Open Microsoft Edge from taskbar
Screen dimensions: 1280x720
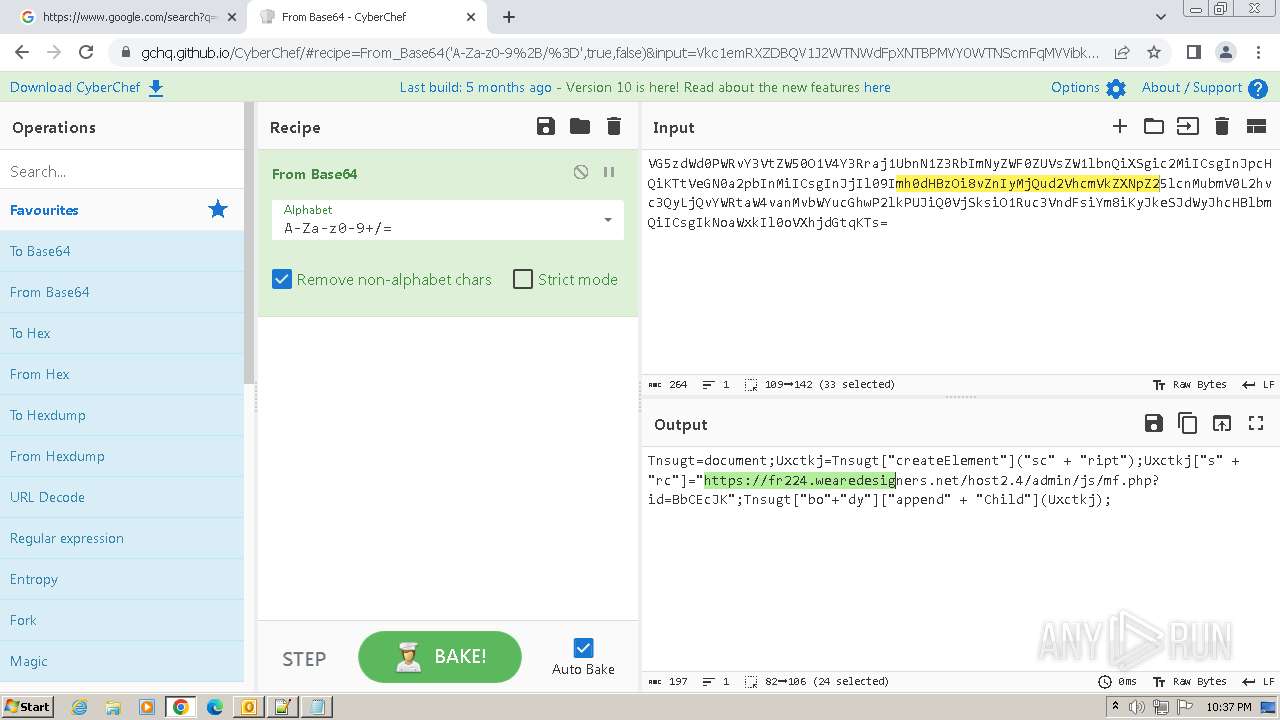(x=214, y=707)
